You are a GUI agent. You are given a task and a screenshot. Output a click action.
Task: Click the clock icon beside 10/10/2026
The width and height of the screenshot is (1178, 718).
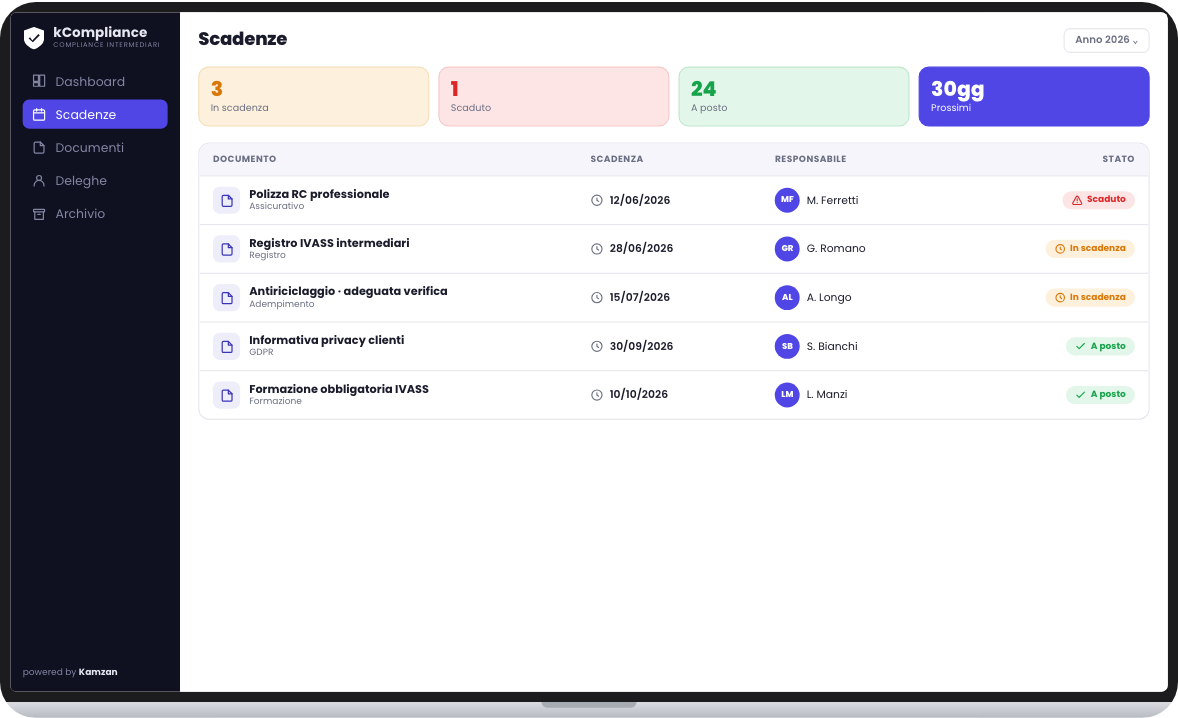[x=597, y=394]
